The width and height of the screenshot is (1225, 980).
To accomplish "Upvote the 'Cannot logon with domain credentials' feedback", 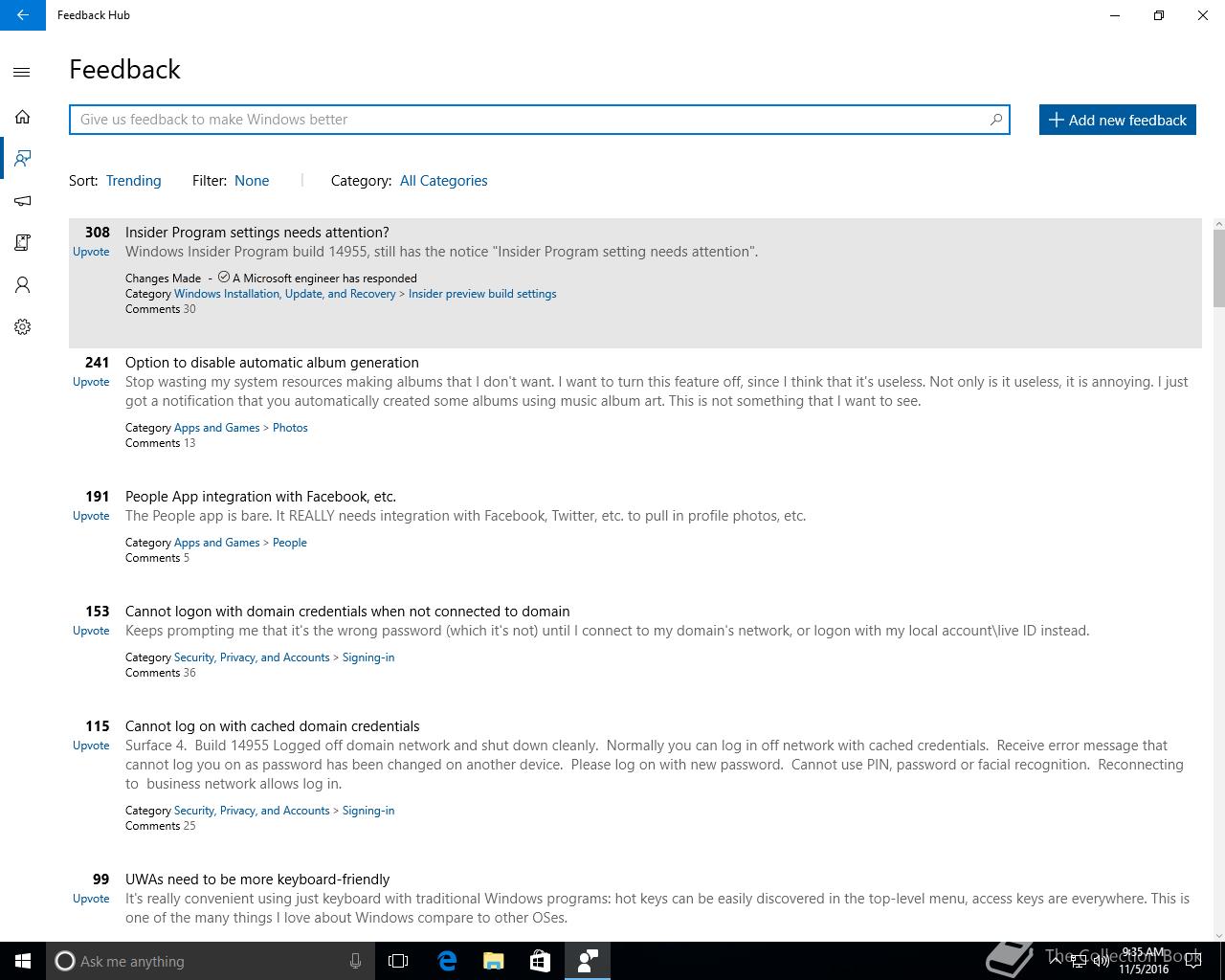I will tap(91, 631).
